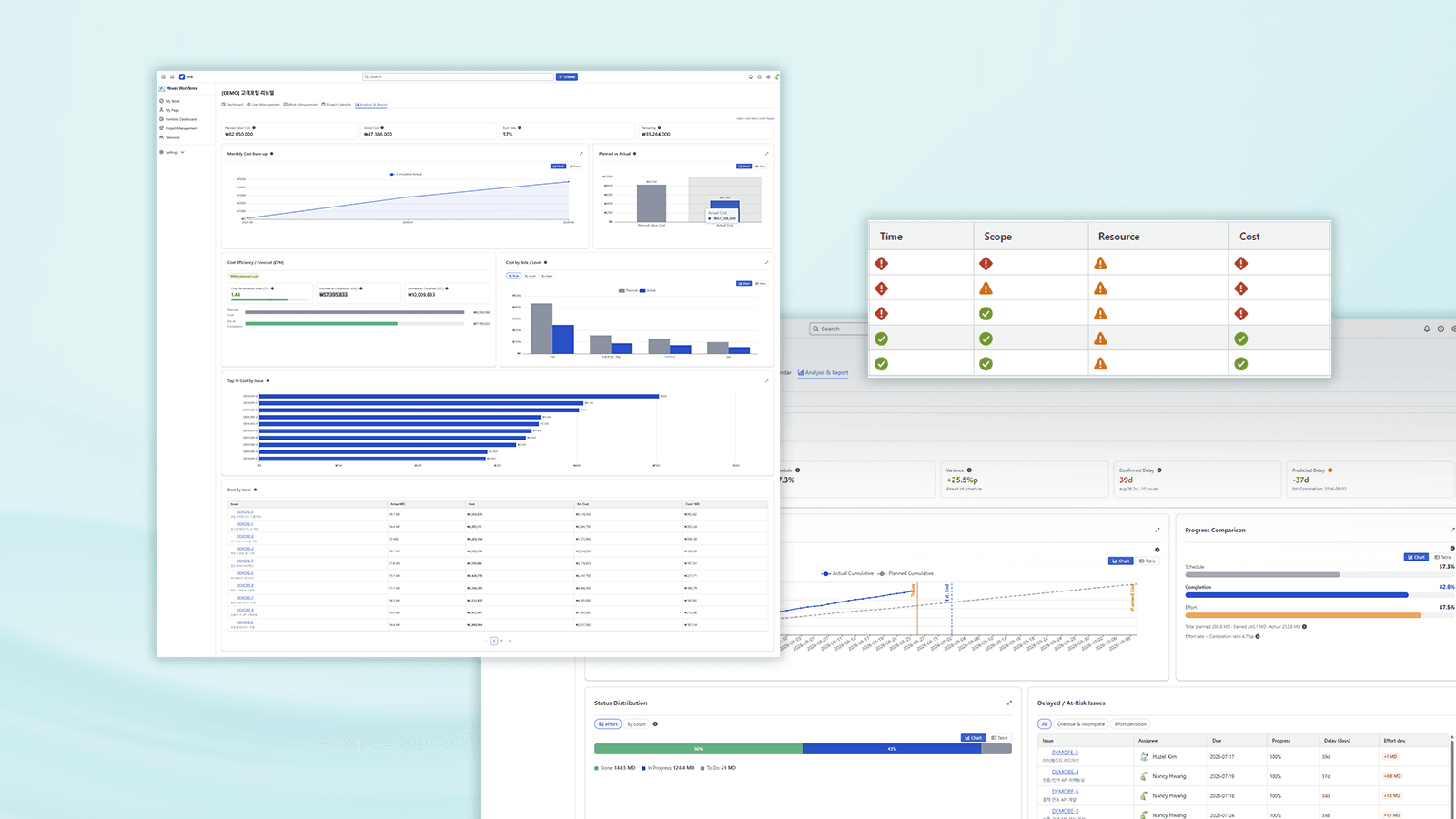This screenshot has height=819, width=1456.
Task: Filter delayed issues by Effort deviation
Action: [x=1130, y=724]
